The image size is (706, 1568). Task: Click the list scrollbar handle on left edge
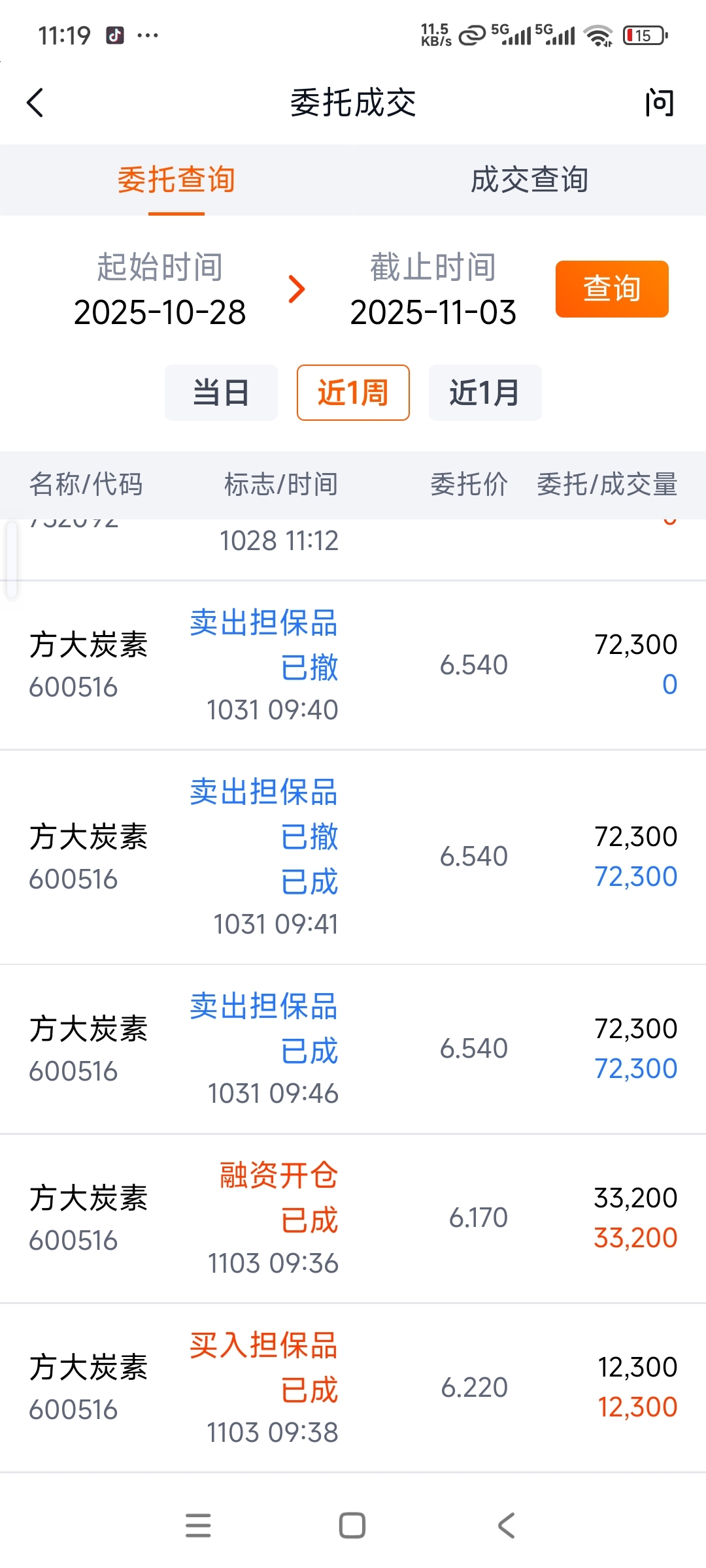[12, 559]
